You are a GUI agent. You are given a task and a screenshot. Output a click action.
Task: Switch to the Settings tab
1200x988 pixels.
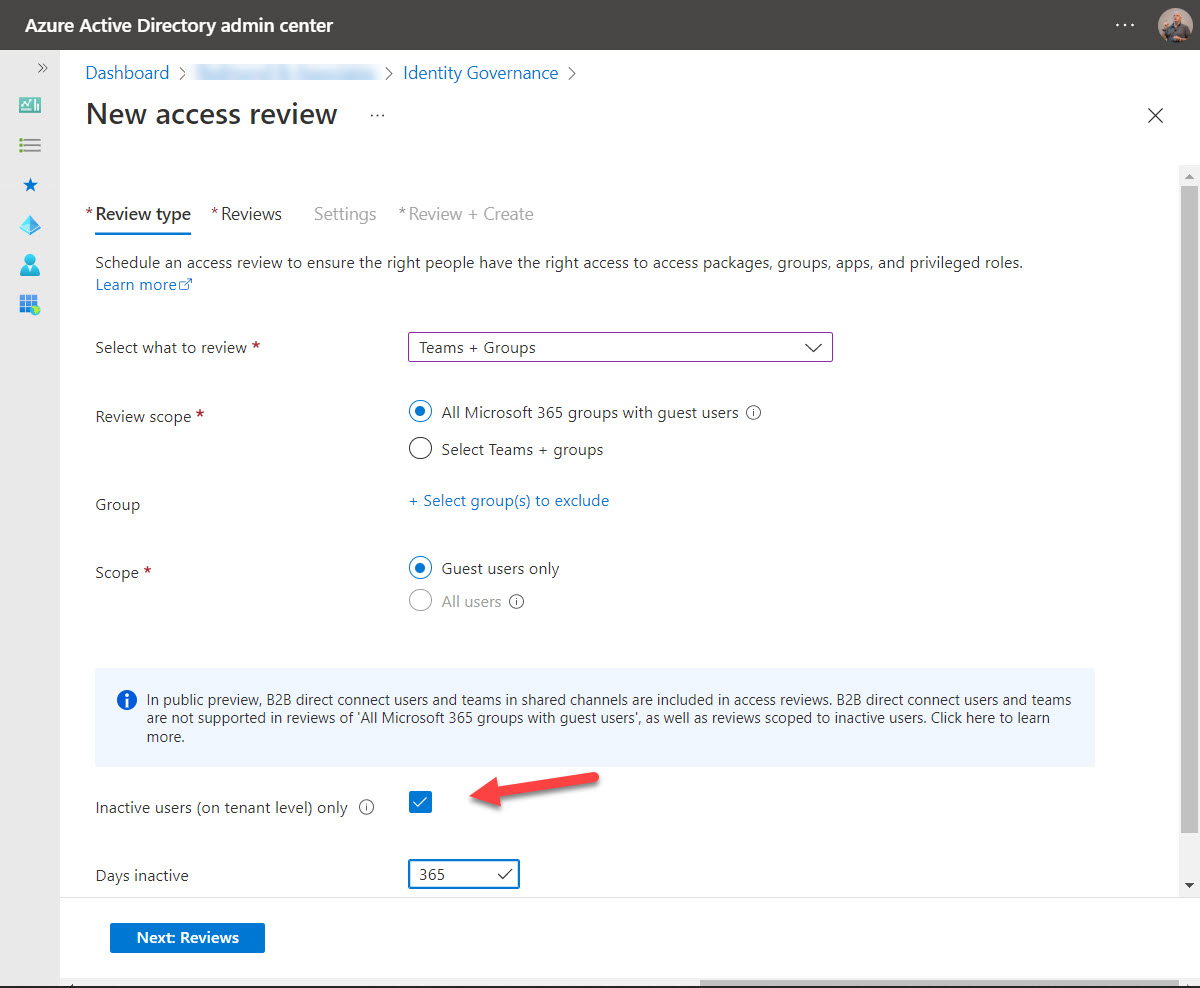point(345,214)
